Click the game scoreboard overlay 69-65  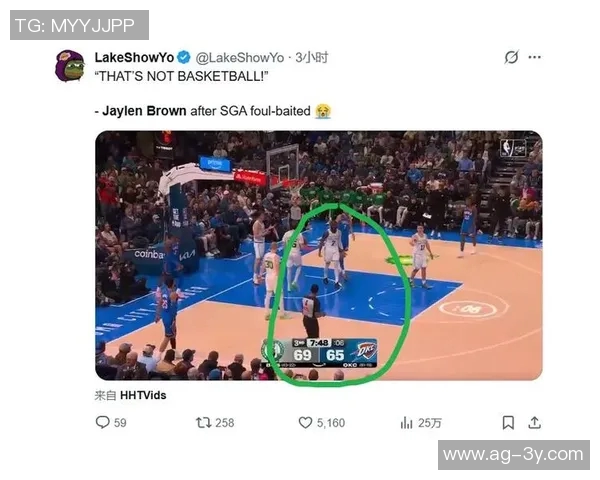click(319, 353)
